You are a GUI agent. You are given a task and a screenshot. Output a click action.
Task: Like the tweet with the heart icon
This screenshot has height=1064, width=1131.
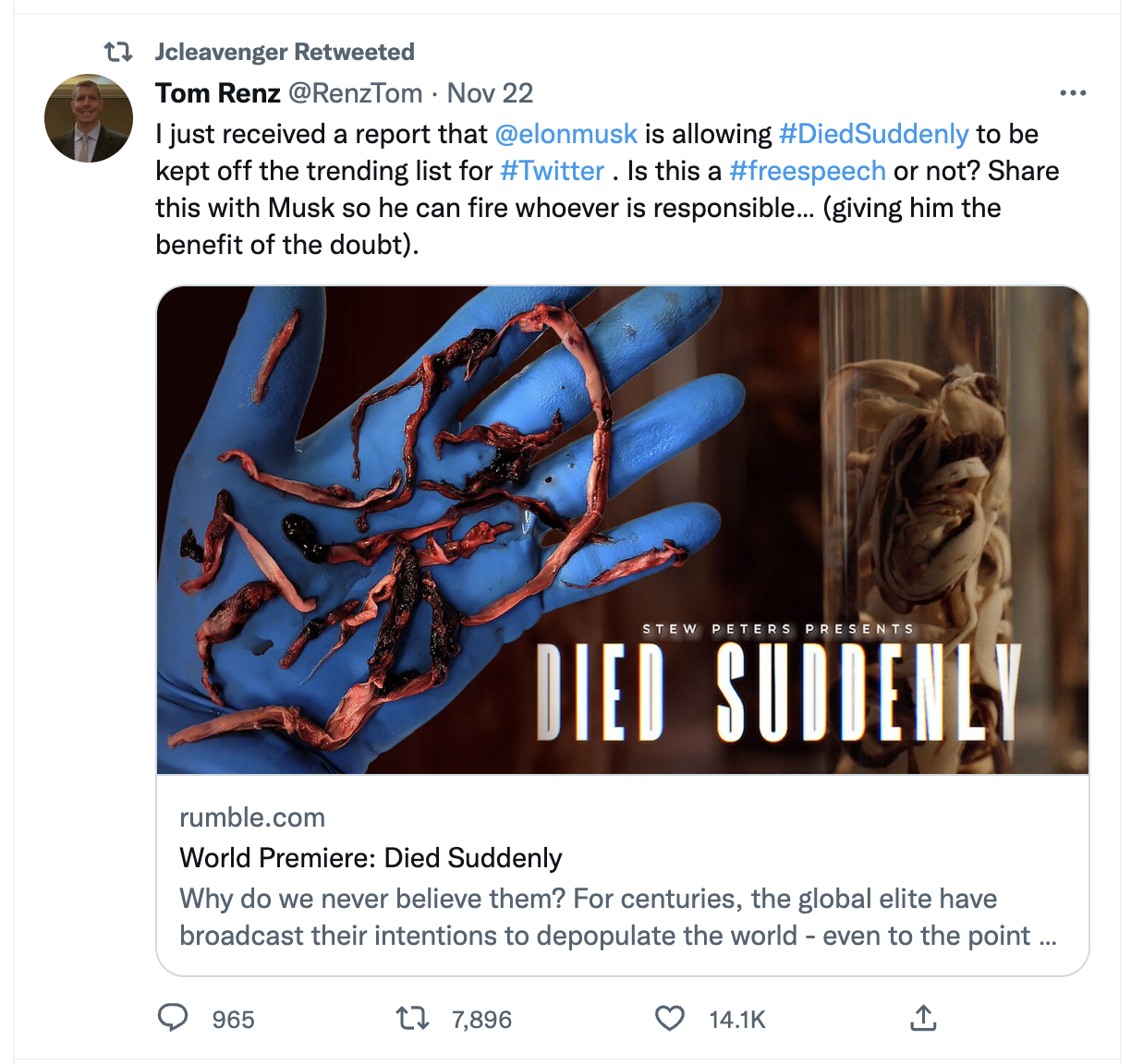(x=670, y=1018)
